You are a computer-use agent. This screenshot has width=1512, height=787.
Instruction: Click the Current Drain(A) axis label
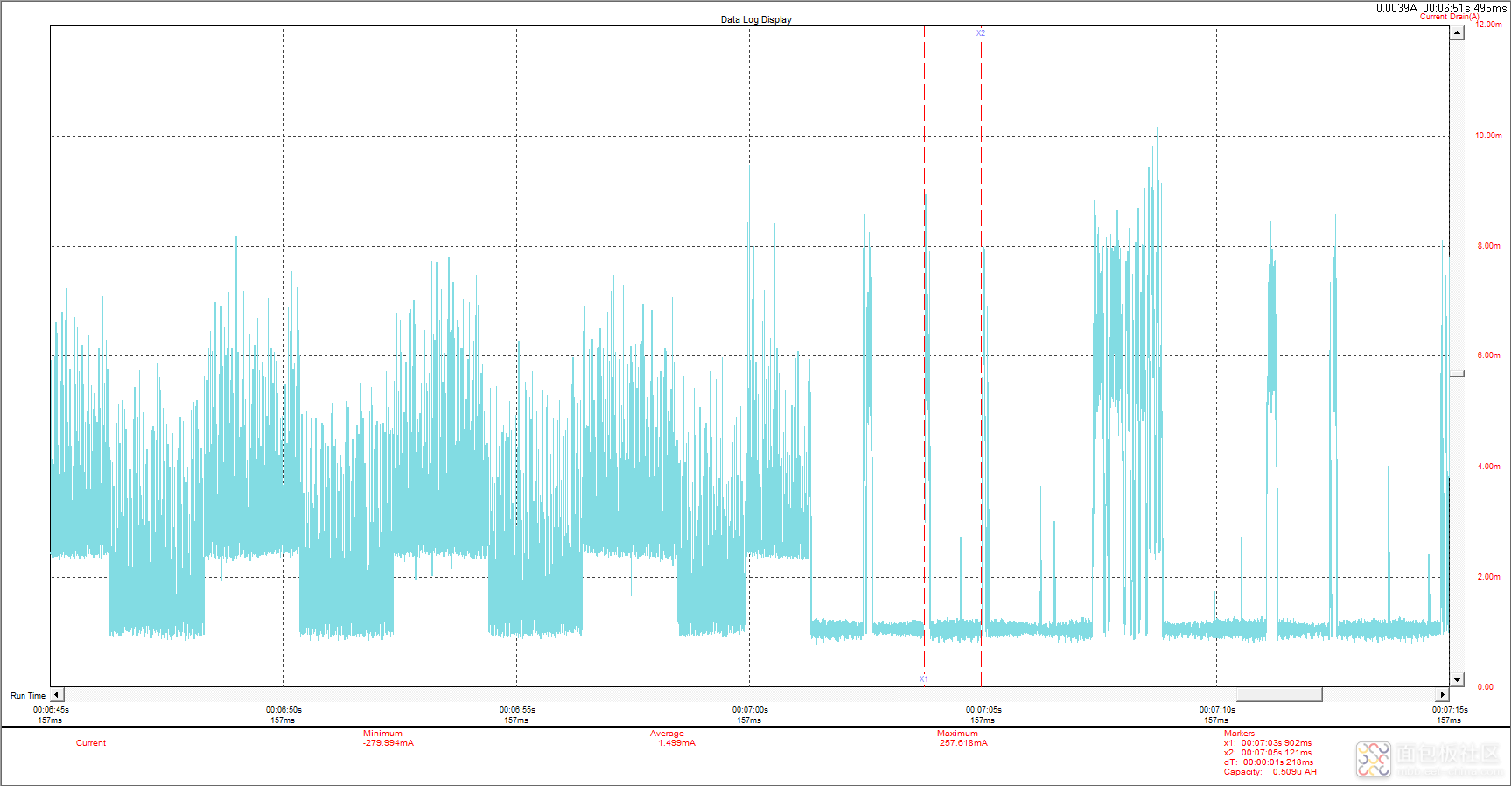pos(1450,17)
